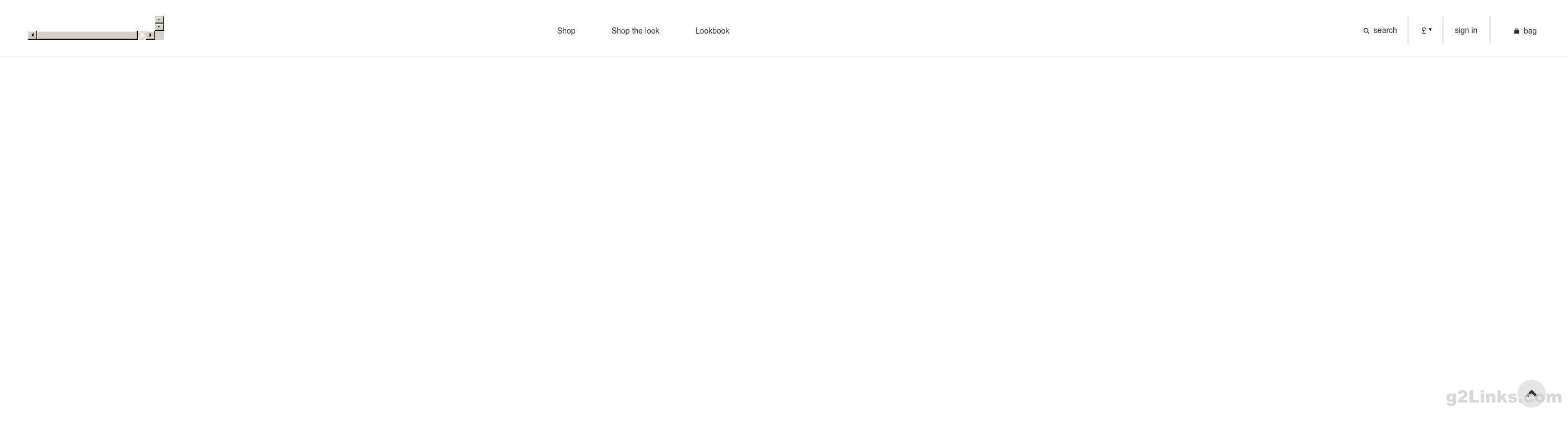Screen dimensions: 1568x430
Task: Go to Shop the look
Action: (635, 30)
